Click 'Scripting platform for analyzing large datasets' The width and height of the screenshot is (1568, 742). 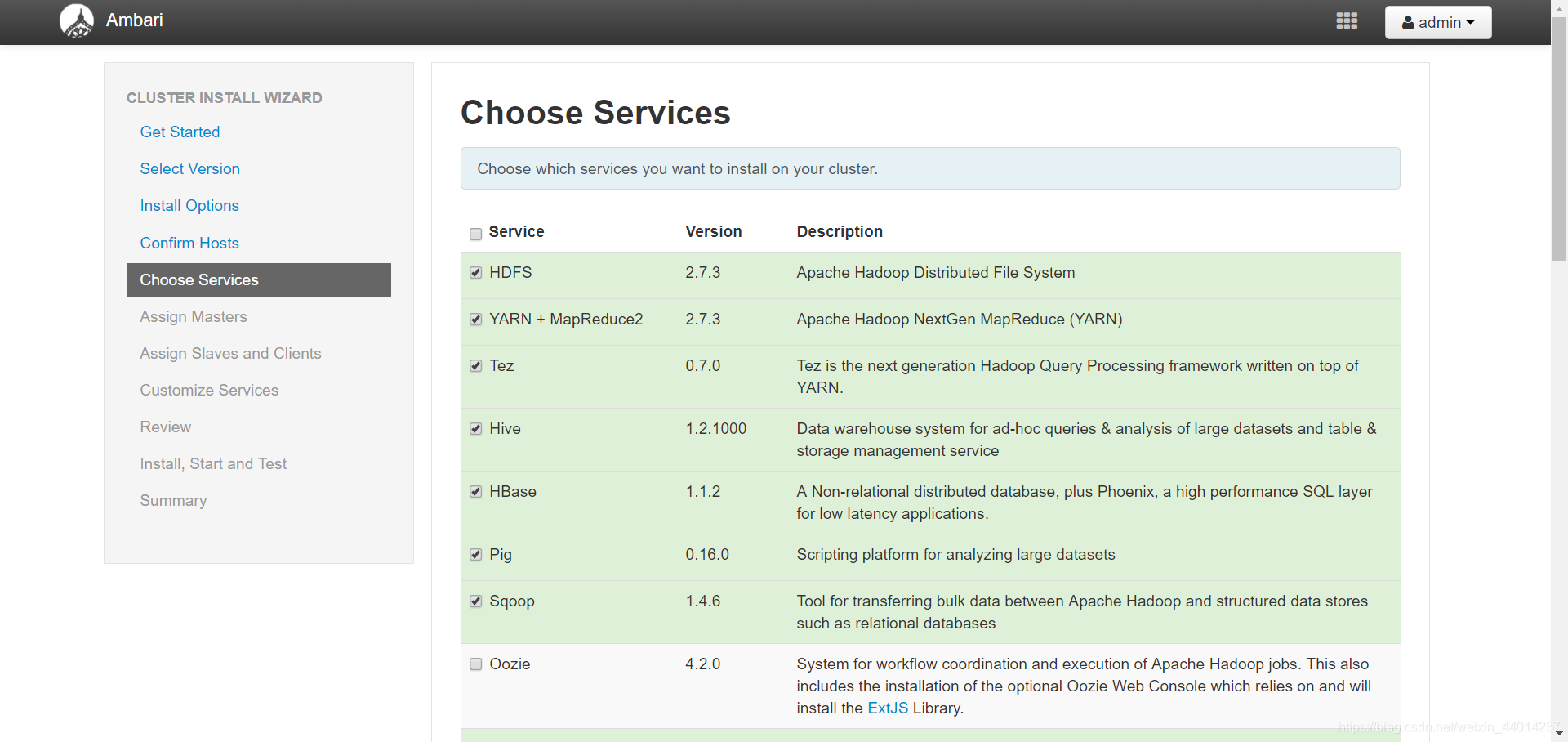(955, 554)
